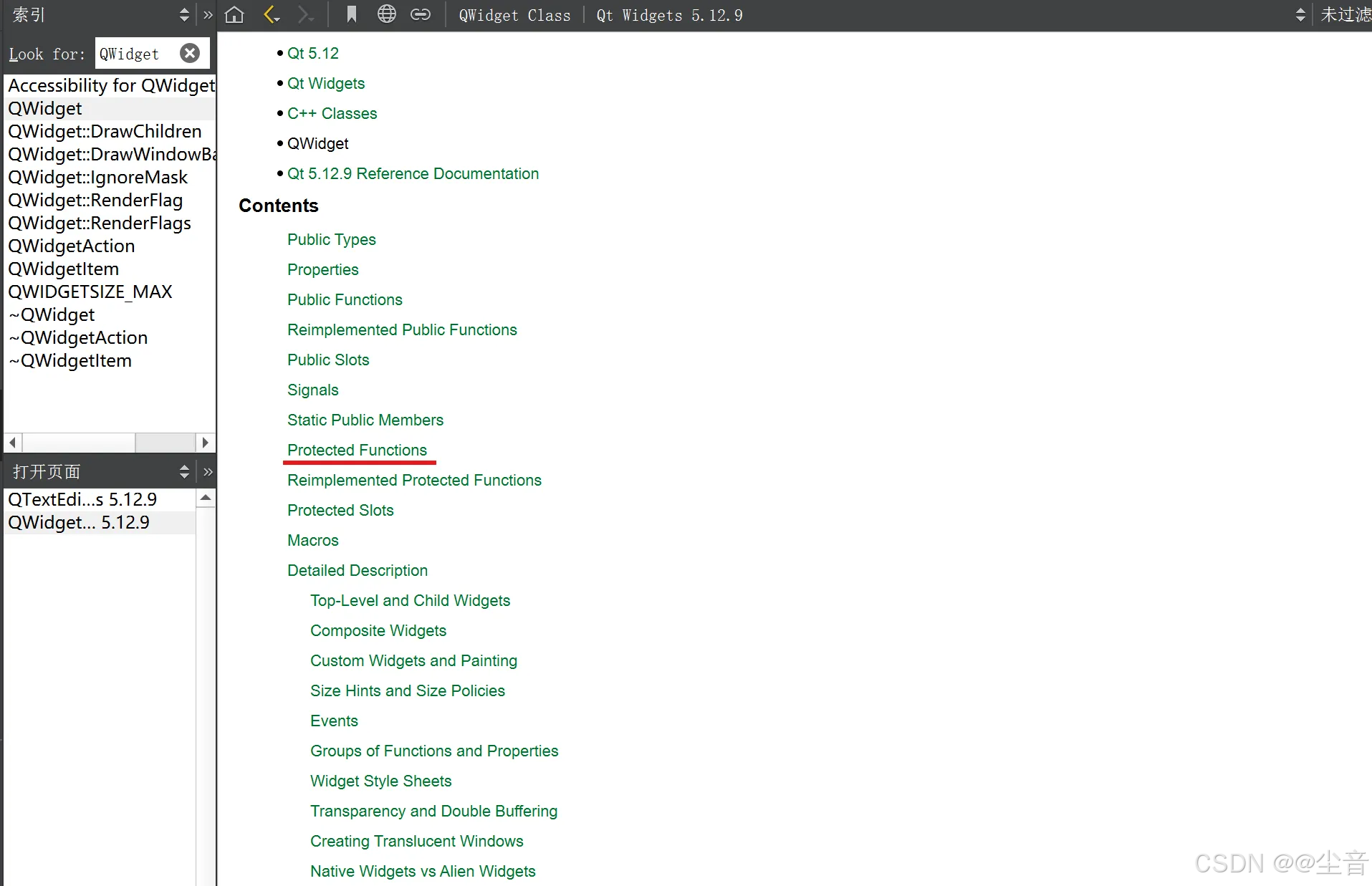
Task: Jump to Signals section
Action: pyautogui.click(x=313, y=390)
